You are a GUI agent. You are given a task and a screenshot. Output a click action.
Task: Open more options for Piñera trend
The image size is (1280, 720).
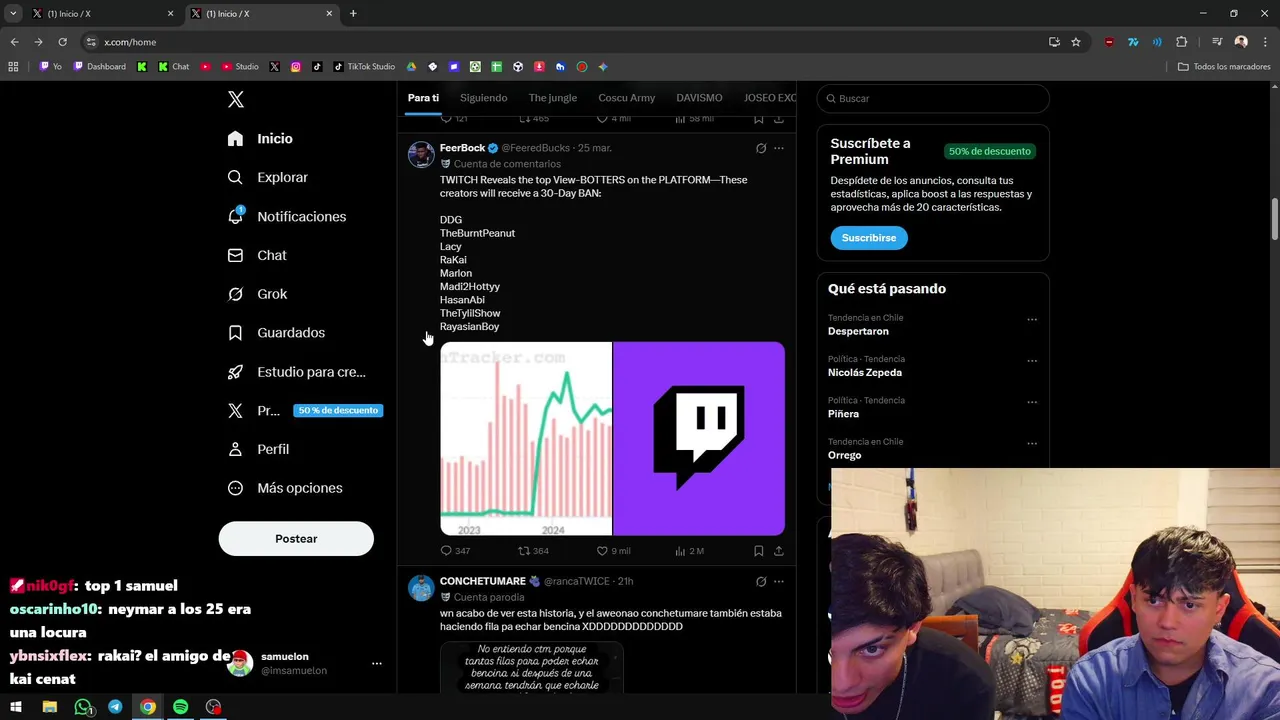1032,402
